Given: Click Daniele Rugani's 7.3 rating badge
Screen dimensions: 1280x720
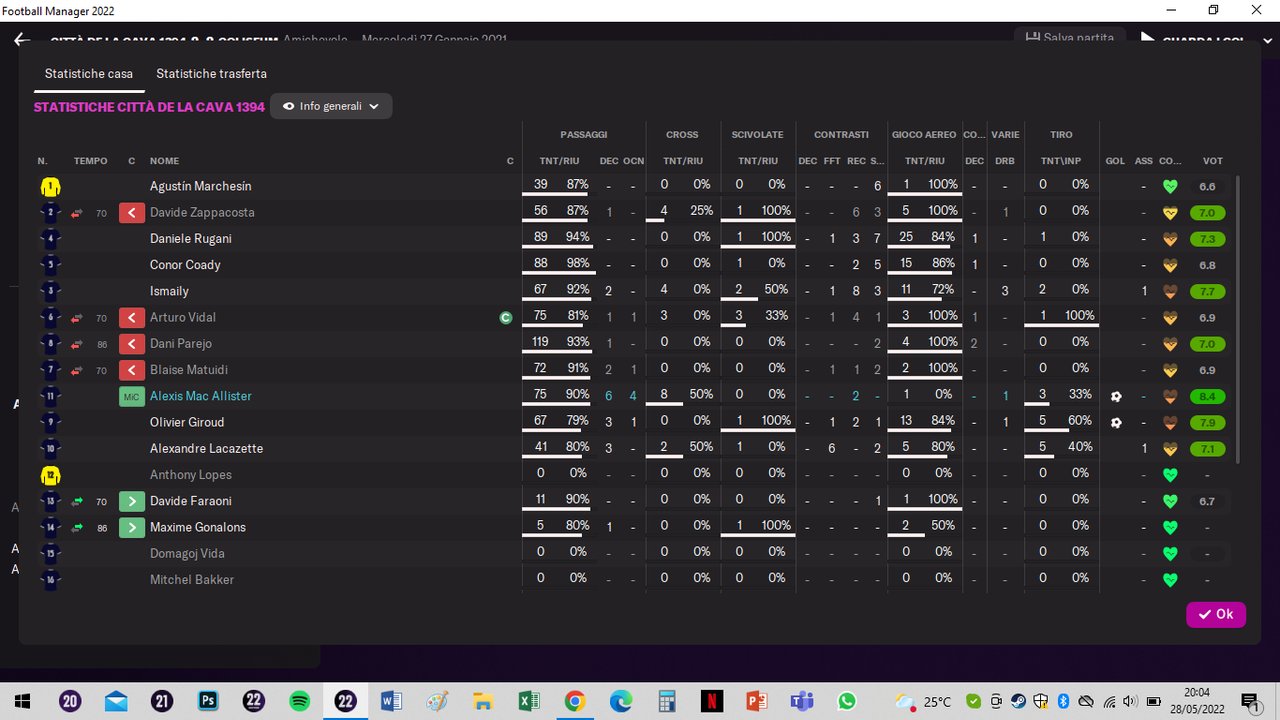Looking at the screenshot, I should (x=1207, y=239).
